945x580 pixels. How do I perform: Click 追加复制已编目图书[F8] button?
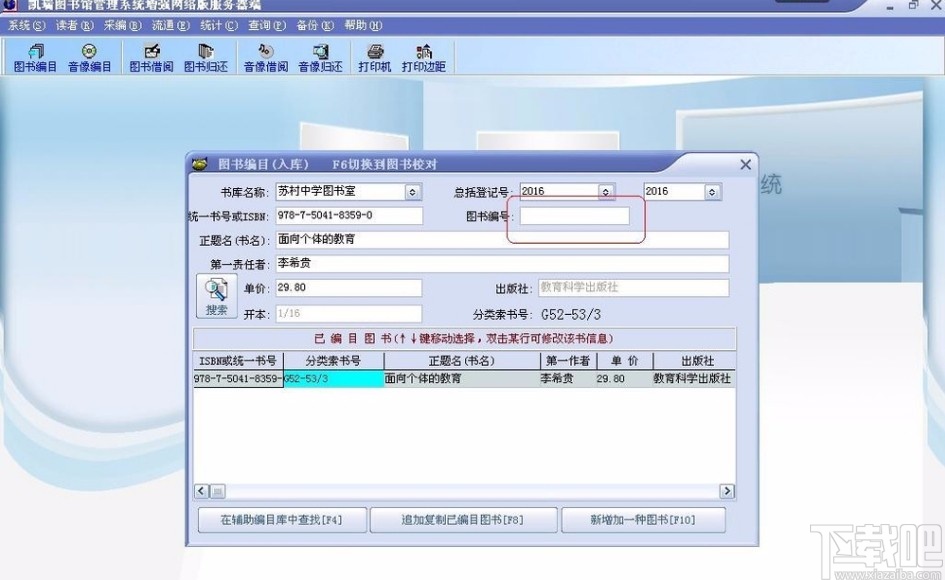464,520
